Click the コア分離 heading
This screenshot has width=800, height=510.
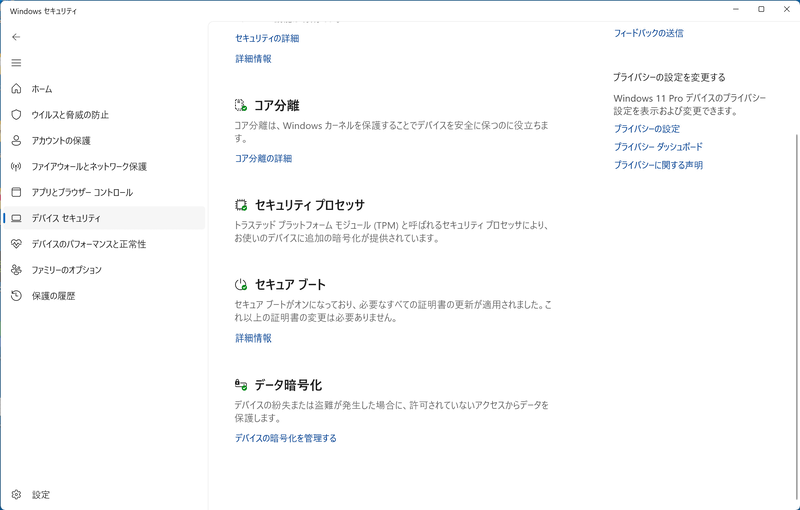277,106
